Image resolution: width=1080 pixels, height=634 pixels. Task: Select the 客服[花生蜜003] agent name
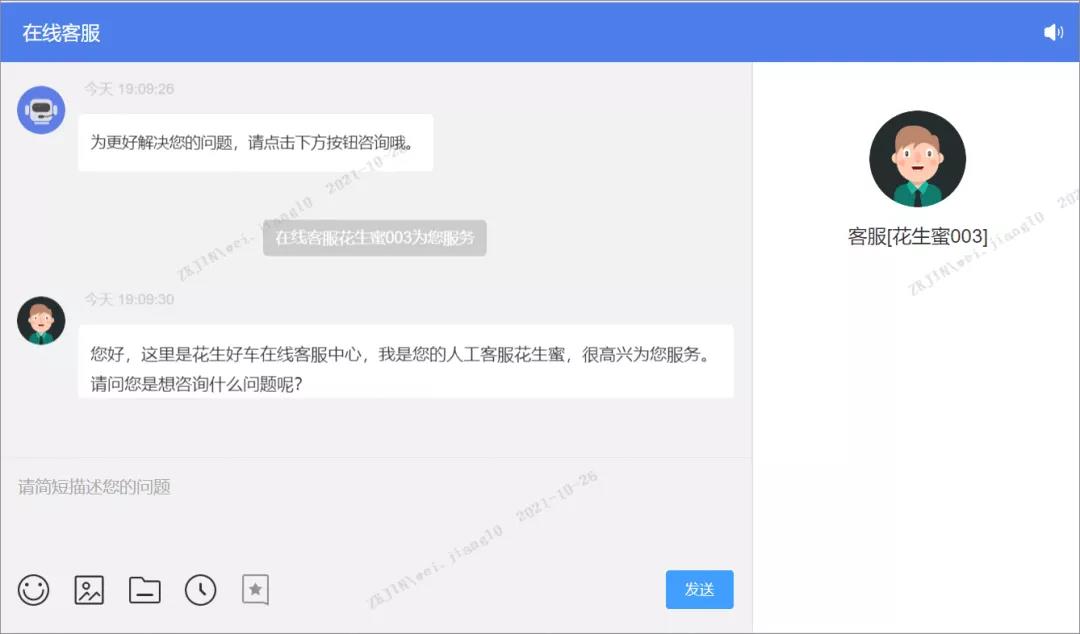pos(917,237)
